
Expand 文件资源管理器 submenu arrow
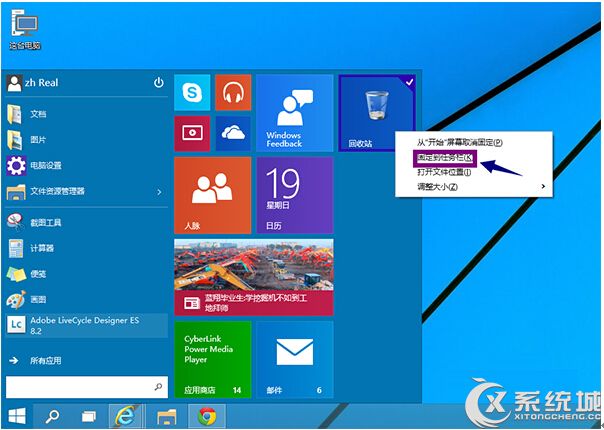pyautogui.click(x=159, y=191)
